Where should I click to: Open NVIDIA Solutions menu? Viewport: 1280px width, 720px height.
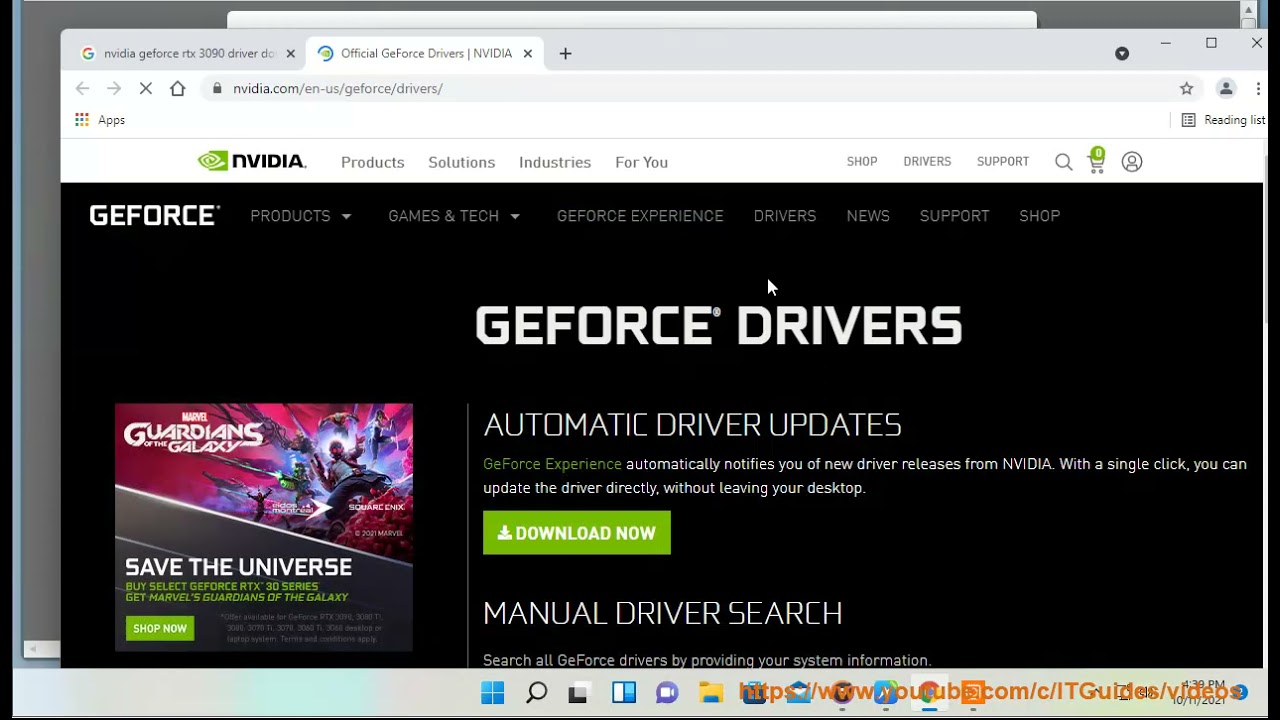(461, 162)
